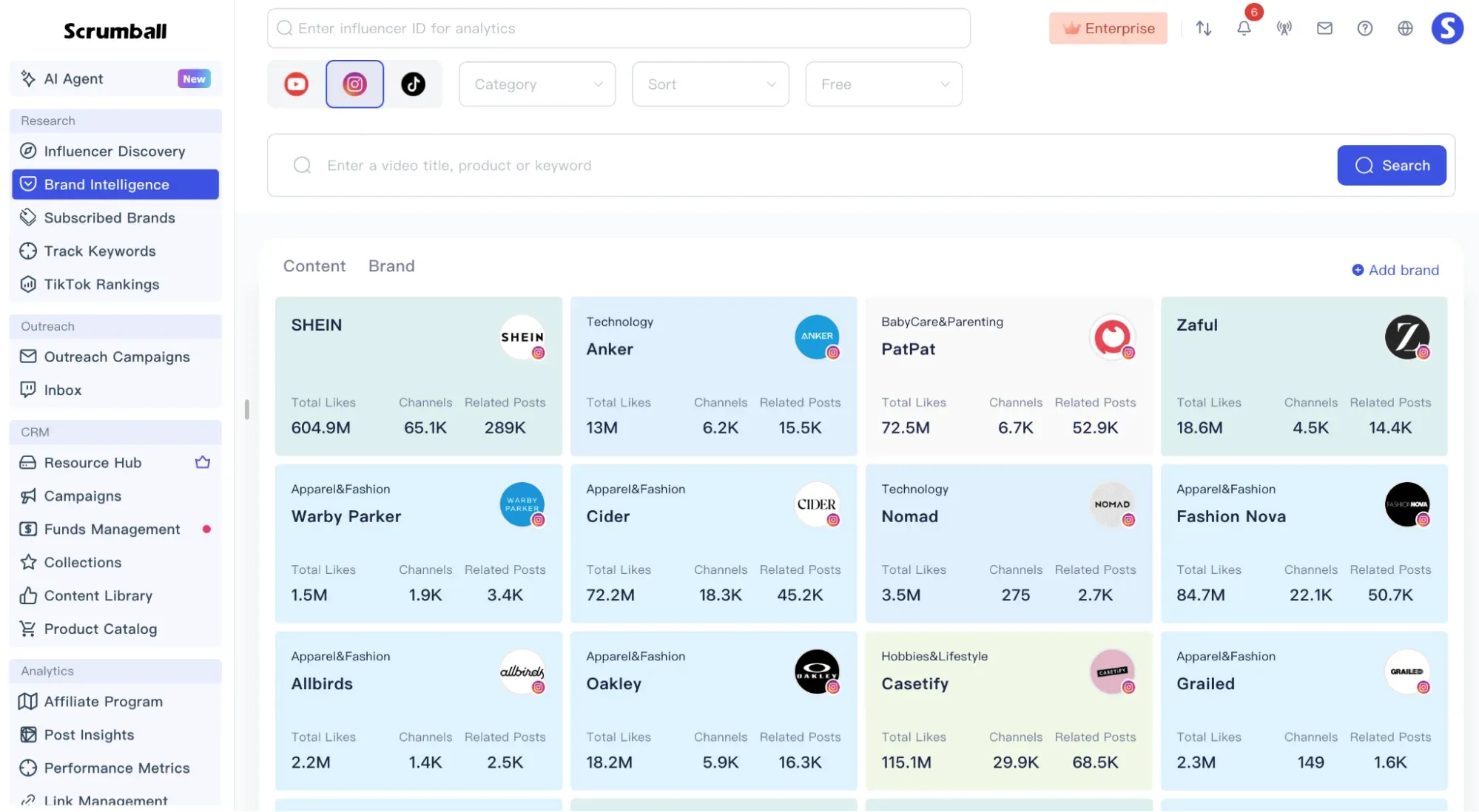Click the Zaful brand logo
The image size is (1479, 812).
coord(1407,337)
